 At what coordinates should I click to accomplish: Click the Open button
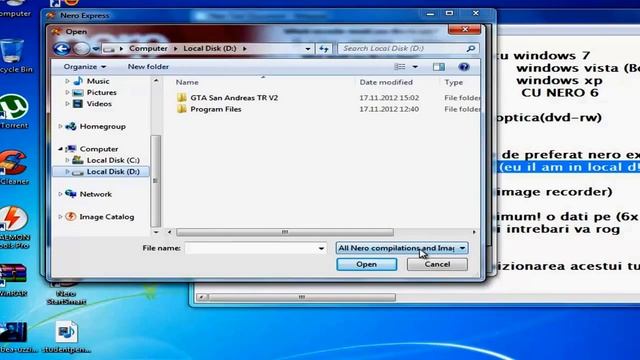[367, 264]
